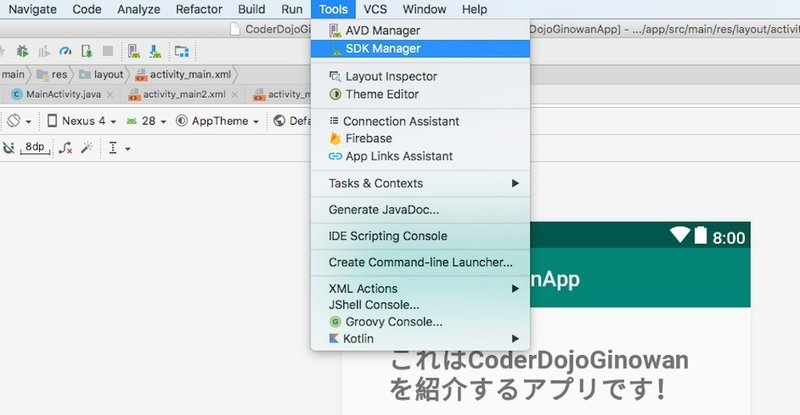This screenshot has height=415, width=800.
Task: Open SDK Manager from the toolbar icon
Action: (x=155, y=51)
